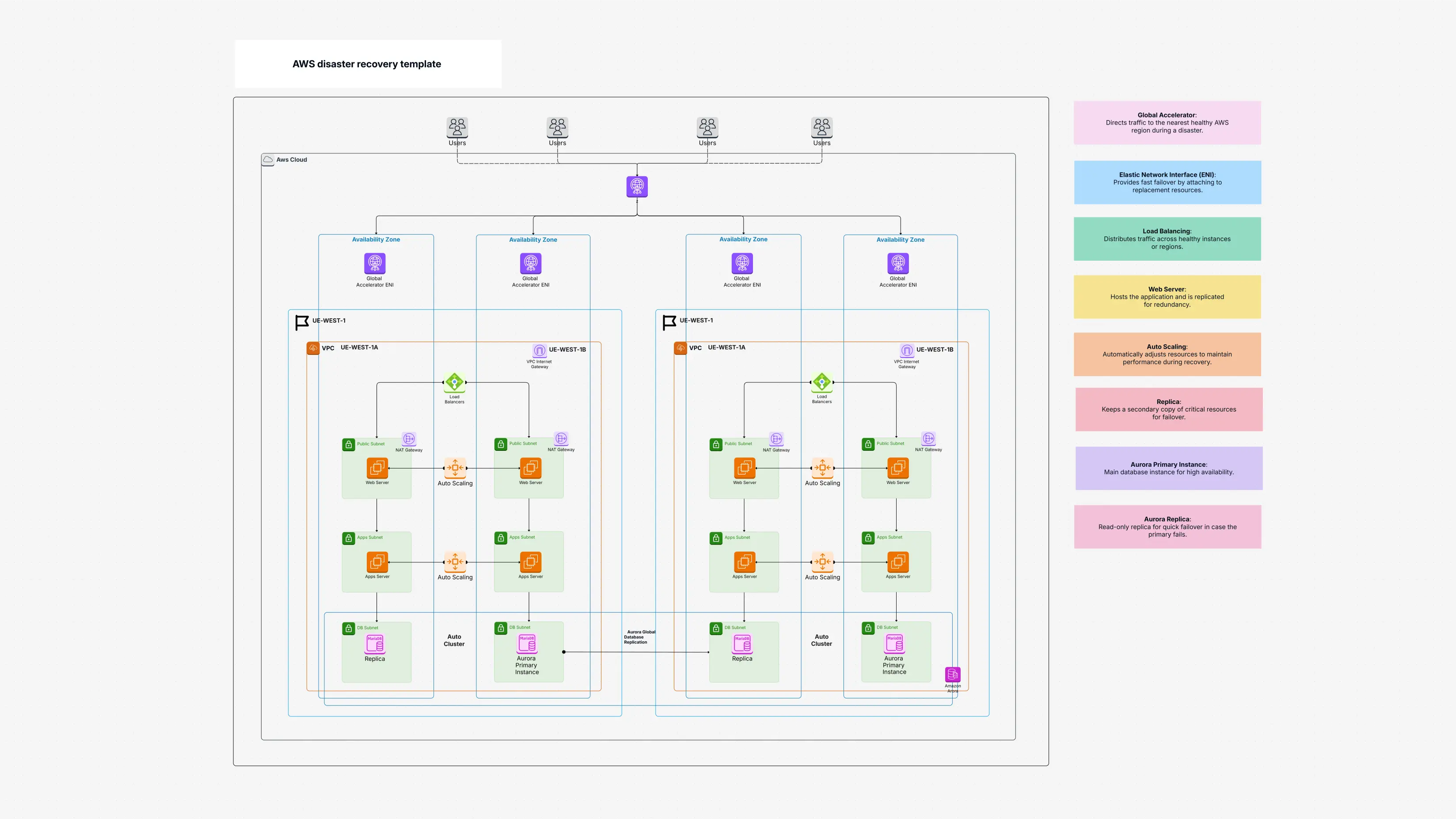Viewport: 1456px width, 819px height.
Task: Select the central Global Accelerator icon below Users
Action: 636,187
